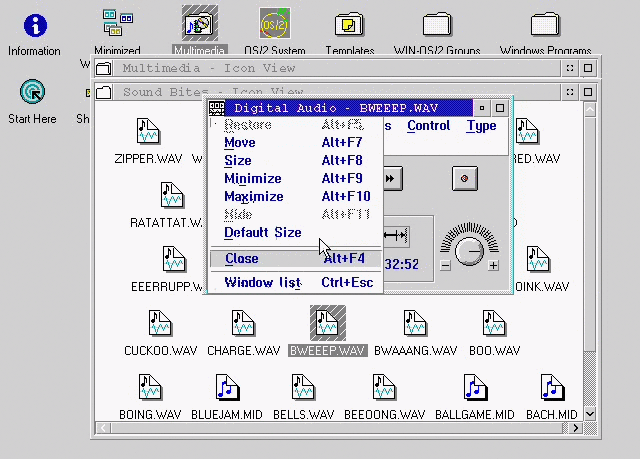The width and height of the screenshot is (640, 459).
Task: Select the CHARGE.WAV file icon
Action: [243, 323]
